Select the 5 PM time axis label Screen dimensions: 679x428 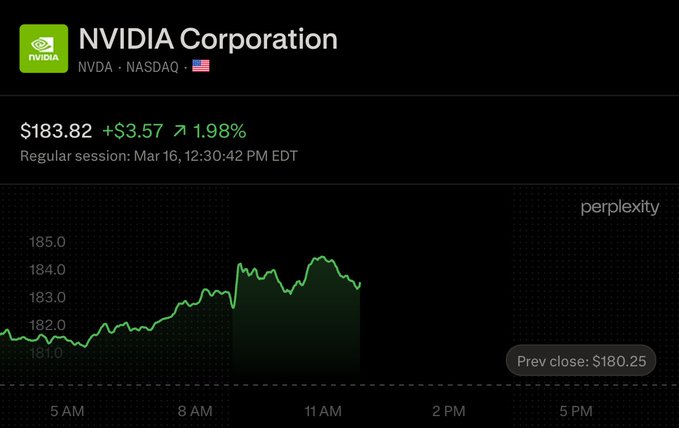click(577, 411)
